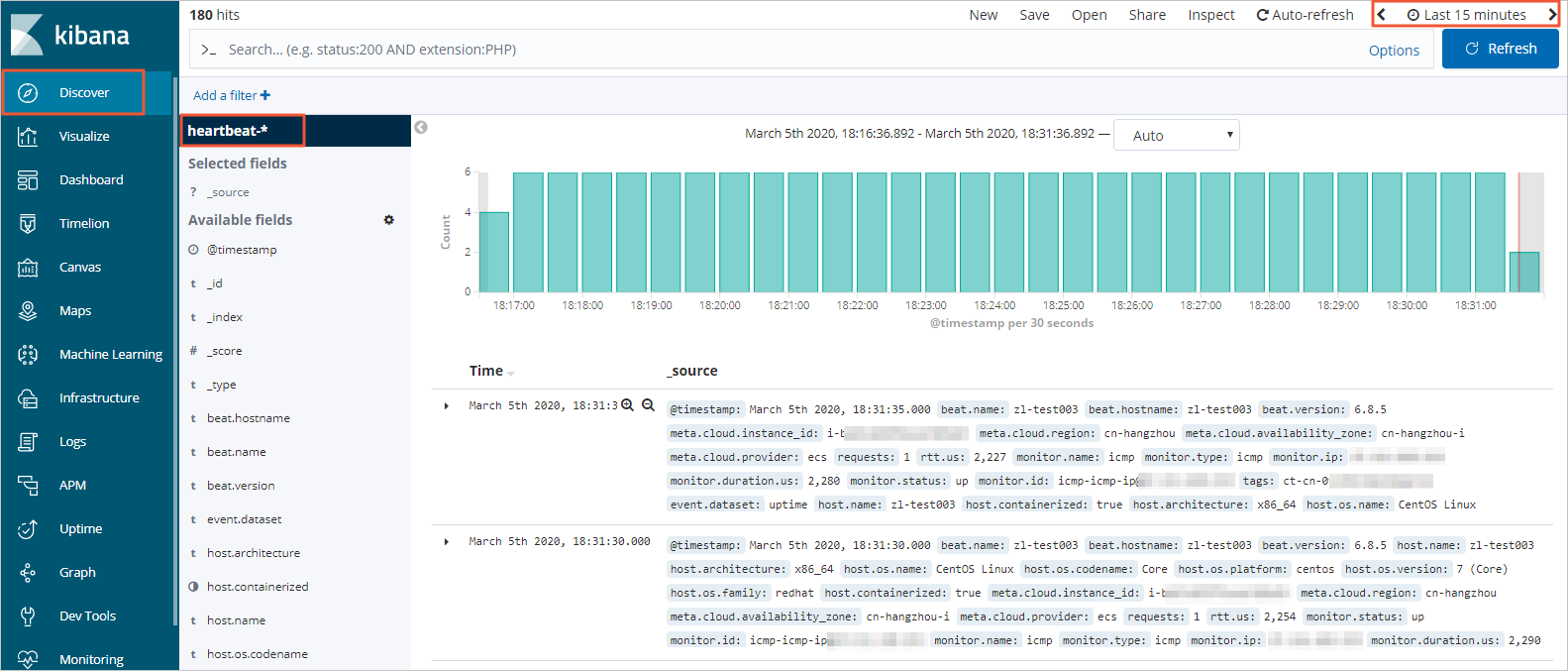Open the Inspect menu item
This screenshot has height=671, width=1568.
click(x=1211, y=15)
